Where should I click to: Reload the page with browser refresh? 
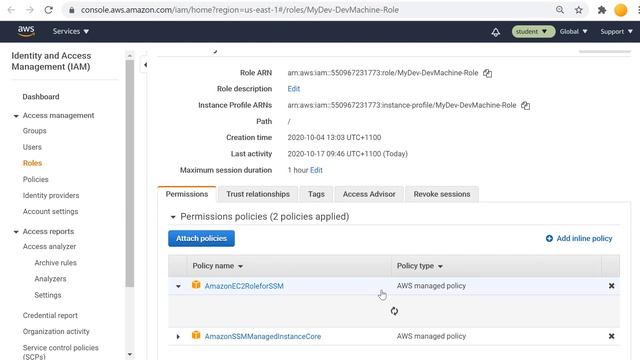pyautogui.click(x=49, y=10)
